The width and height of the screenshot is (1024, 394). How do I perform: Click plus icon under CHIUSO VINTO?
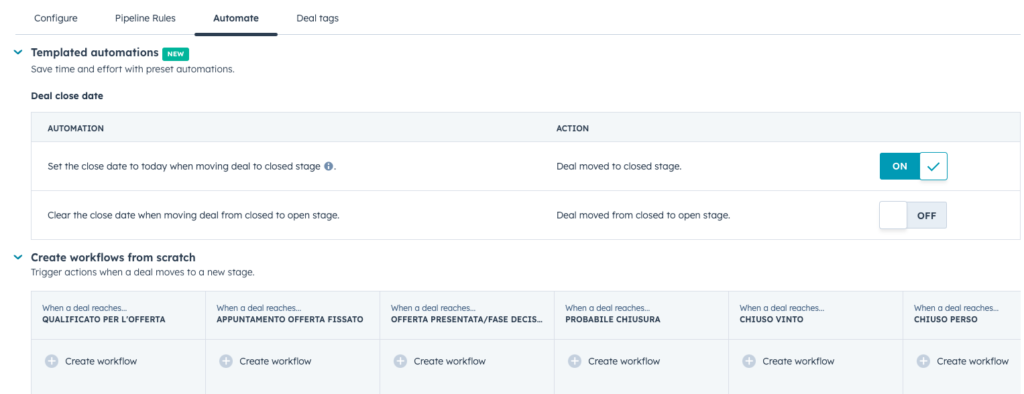coord(749,361)
